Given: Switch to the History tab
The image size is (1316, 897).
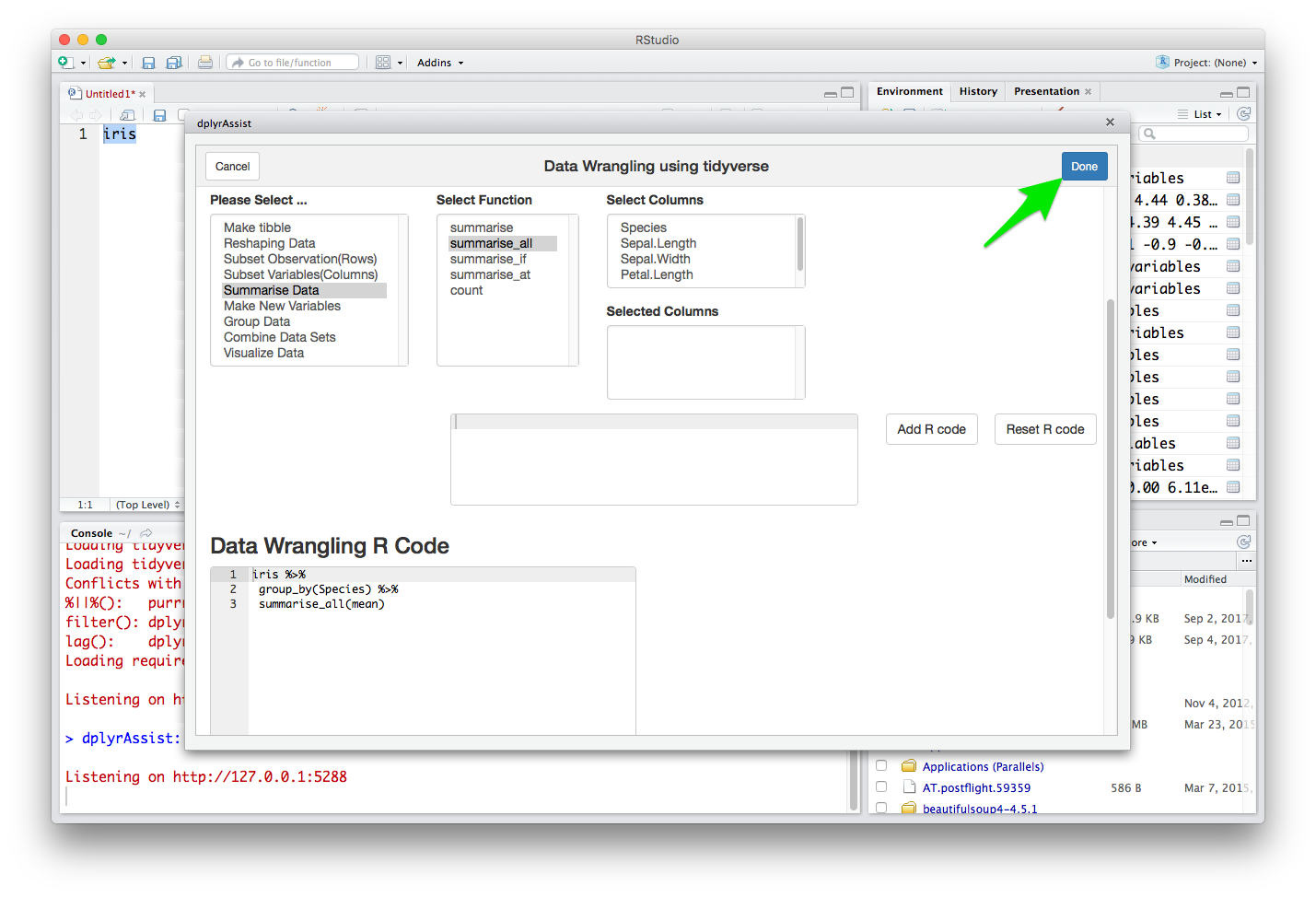Looking at the screenshot, I should pos(978,91).
